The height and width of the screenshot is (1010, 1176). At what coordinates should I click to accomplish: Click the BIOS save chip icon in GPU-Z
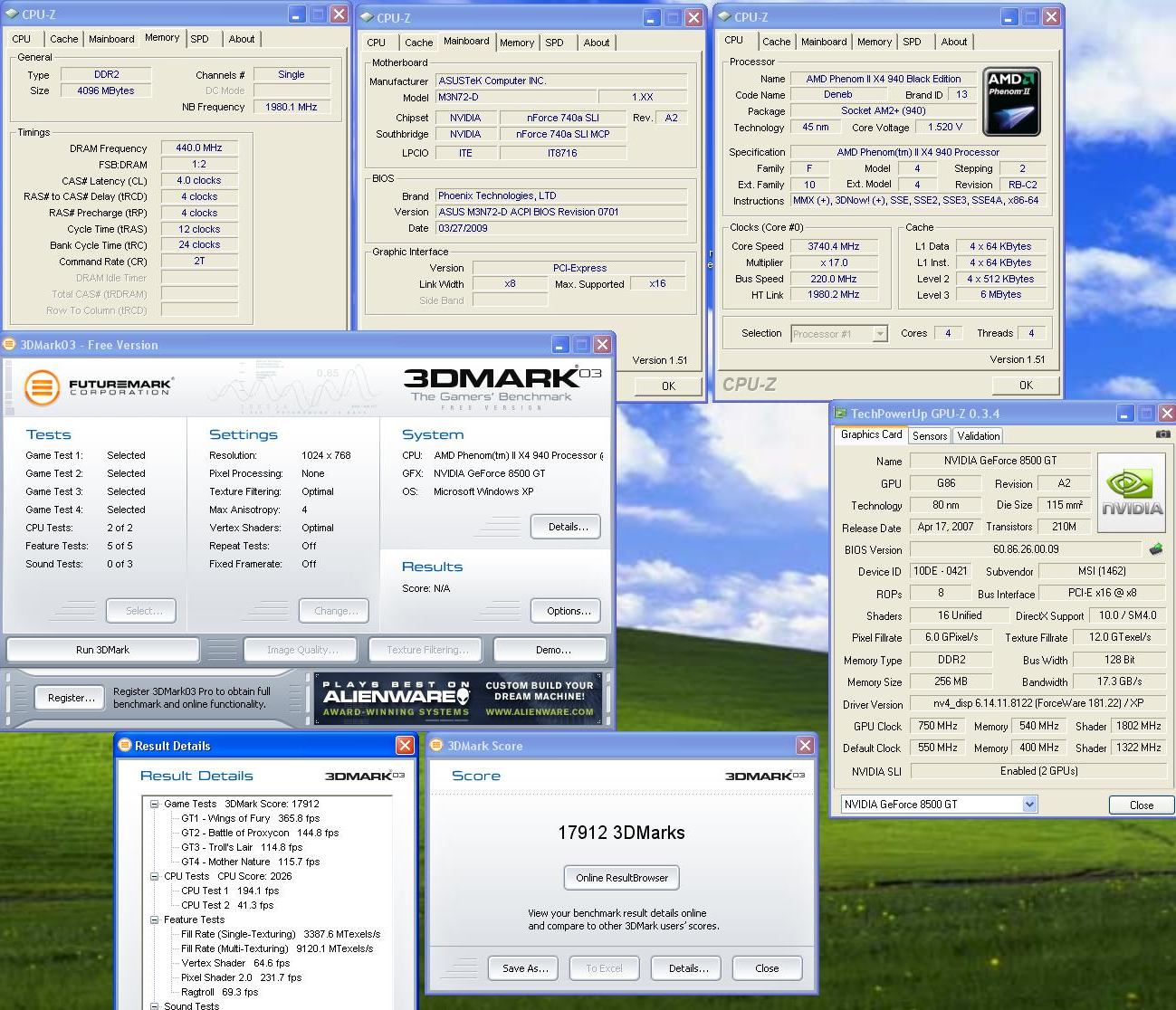[1155, 548]
